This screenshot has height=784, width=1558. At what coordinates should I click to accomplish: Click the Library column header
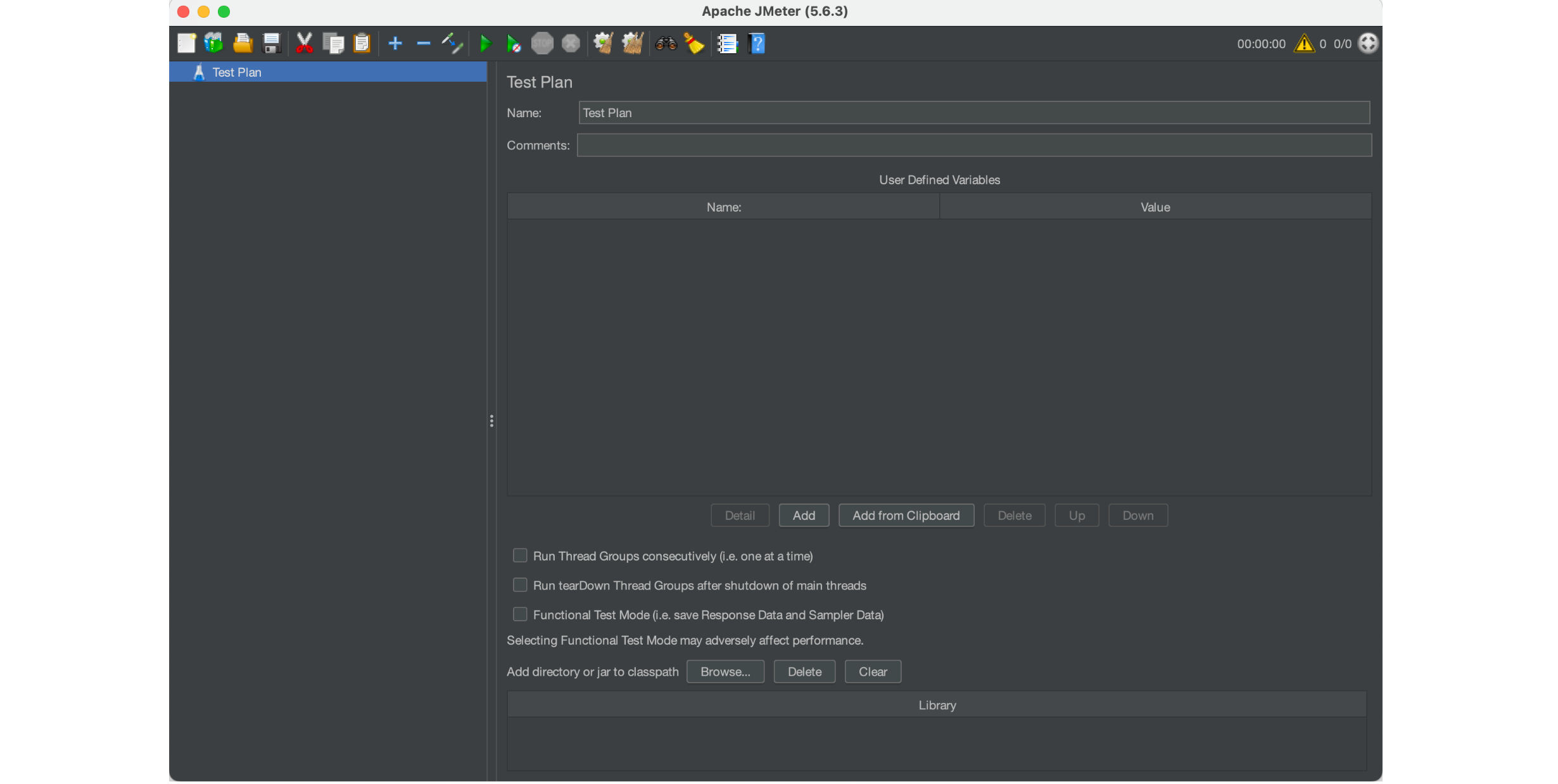937,705
